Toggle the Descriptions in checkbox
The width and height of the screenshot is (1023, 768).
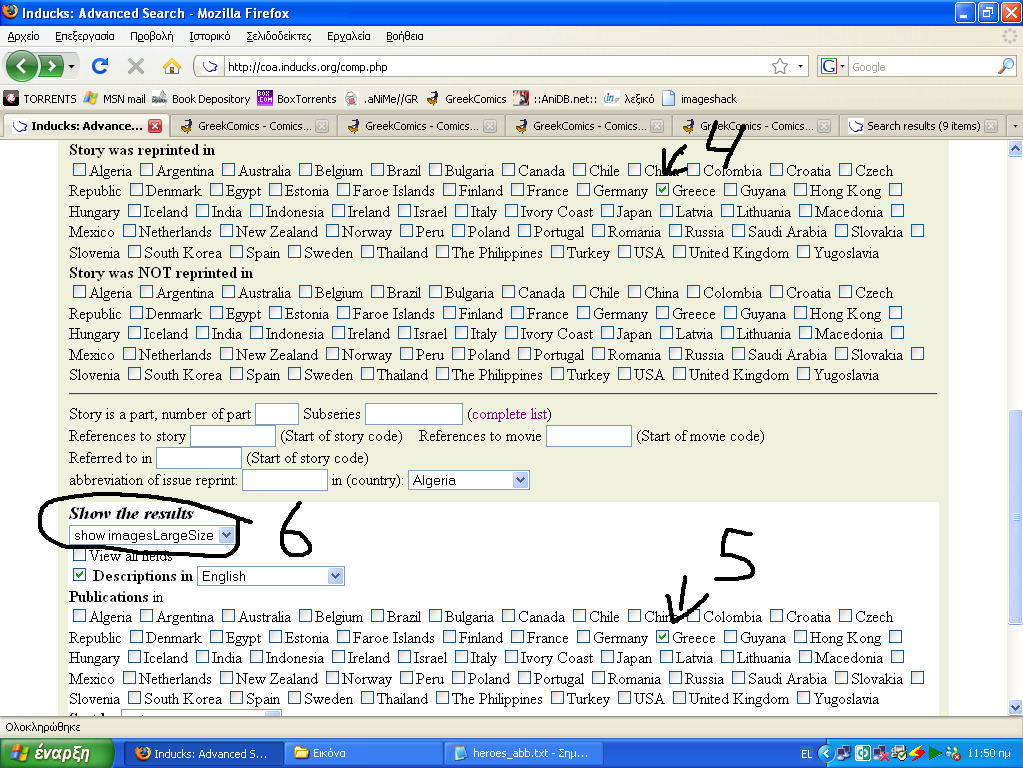[x=80, y=575]
